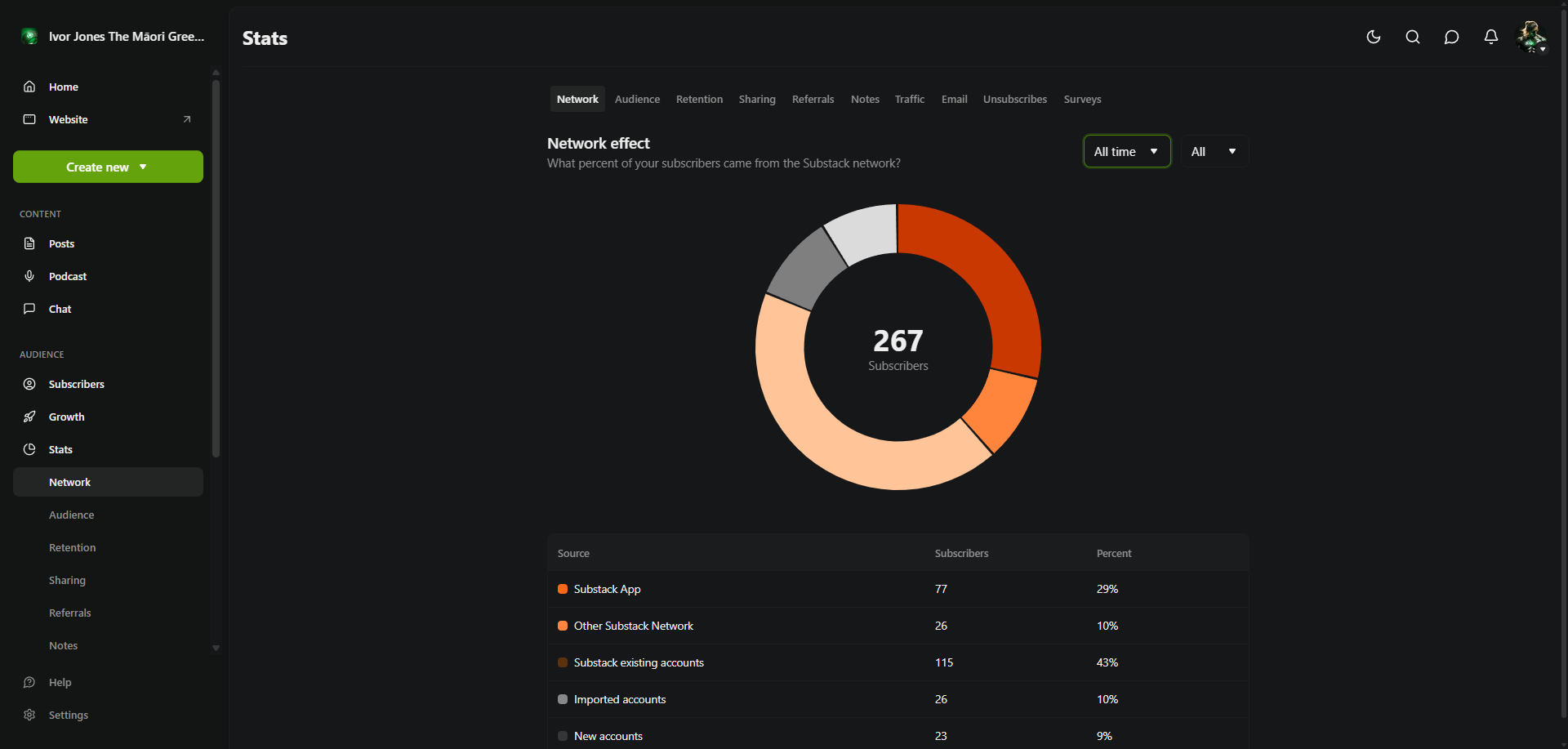The width and height of the screenshot is (1568, 749).
Task: Open Sharing in sidebar Stats submenu
Action: (67, 580)
